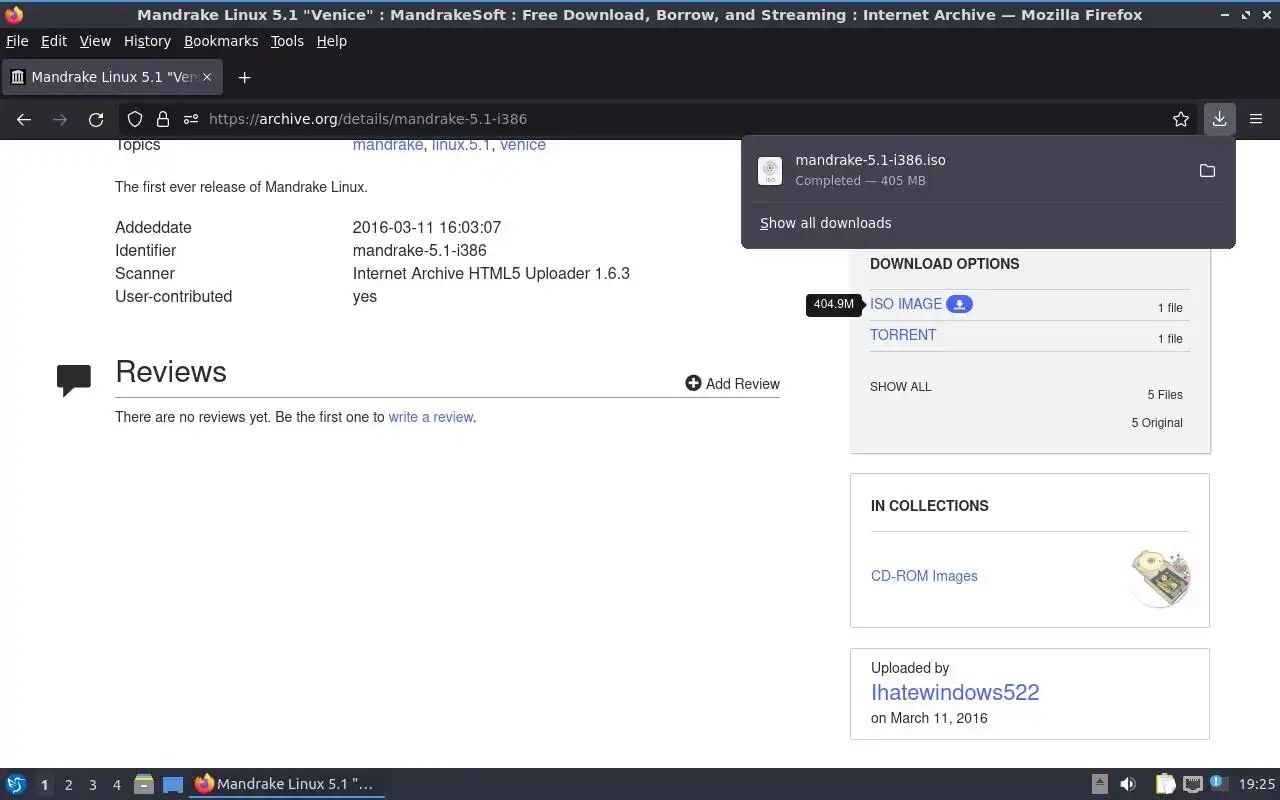Click the ISO IMAGE download arrow badge

pyautogui.click(x=959, y=304)
